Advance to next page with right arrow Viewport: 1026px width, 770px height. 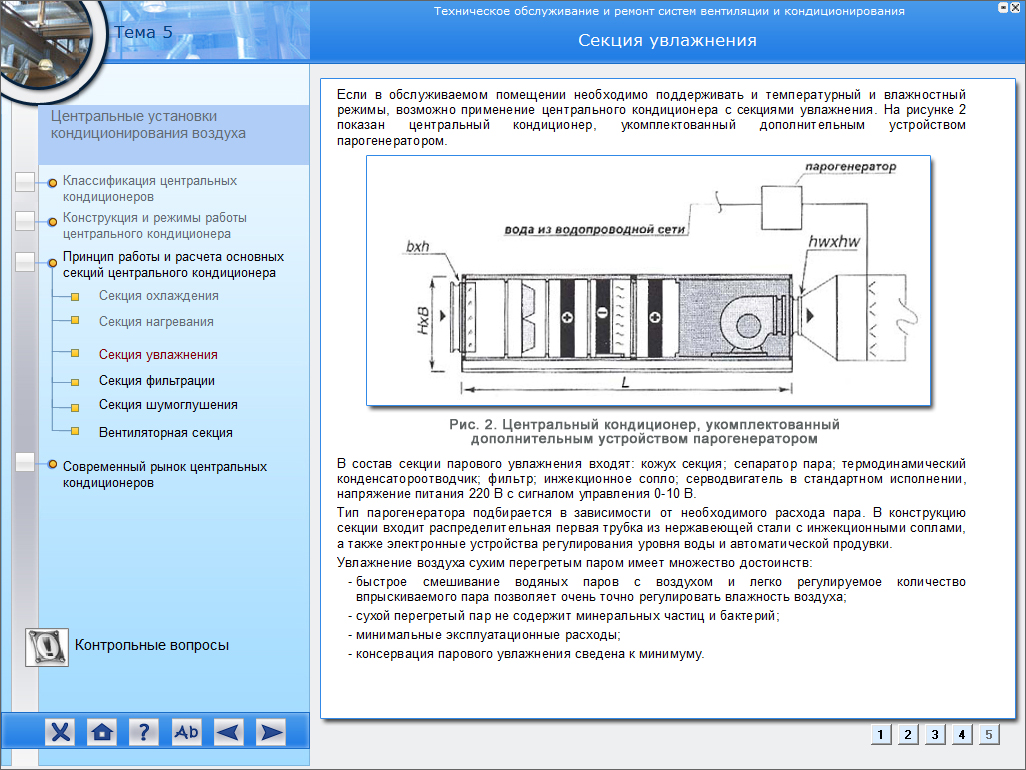pyautogui.click(x=270, y=732)
